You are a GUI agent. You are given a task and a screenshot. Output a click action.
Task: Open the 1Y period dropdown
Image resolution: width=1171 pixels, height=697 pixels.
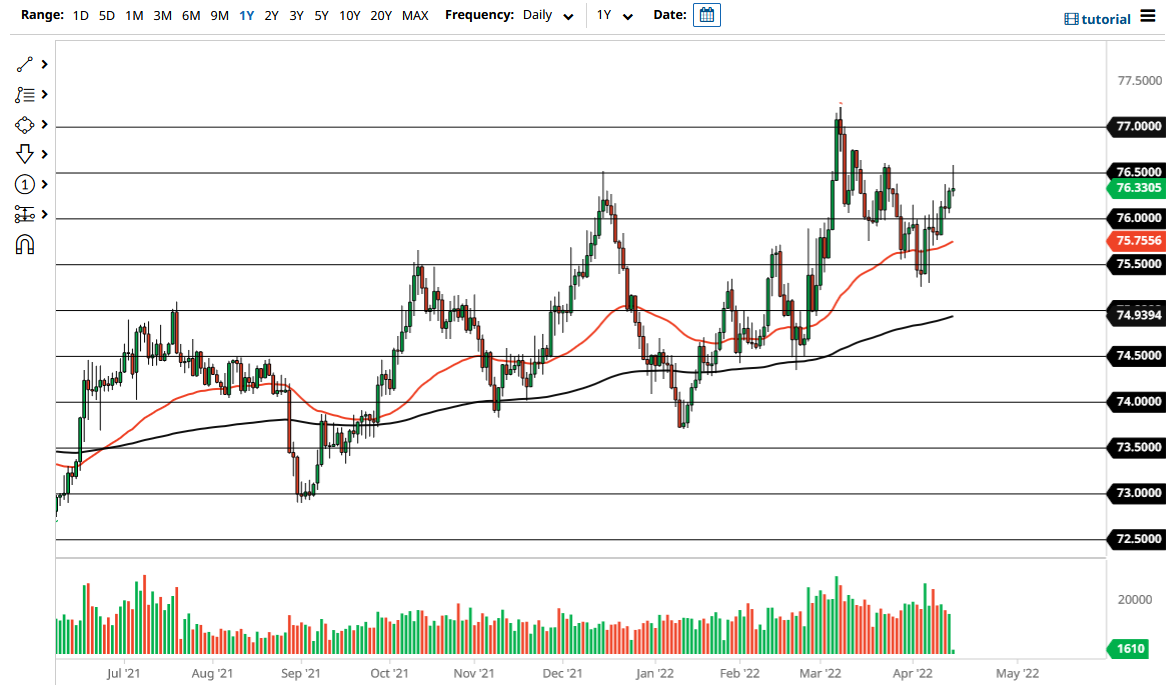[x=615, y=16]
